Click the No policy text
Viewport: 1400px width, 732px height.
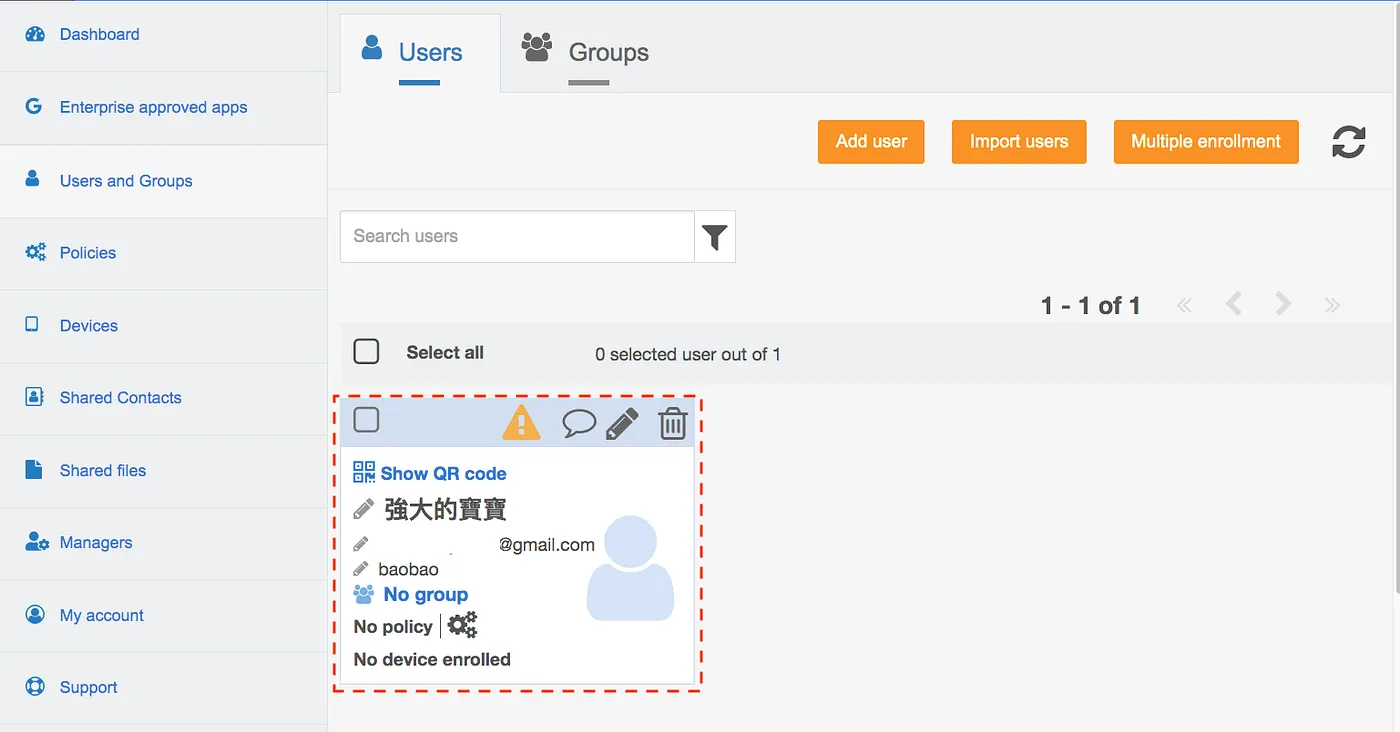tap(393, 627)
